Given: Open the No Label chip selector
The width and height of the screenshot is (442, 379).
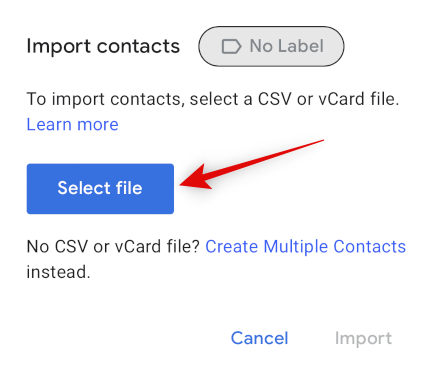Looking at the screenshot, I should click(271, 46).
